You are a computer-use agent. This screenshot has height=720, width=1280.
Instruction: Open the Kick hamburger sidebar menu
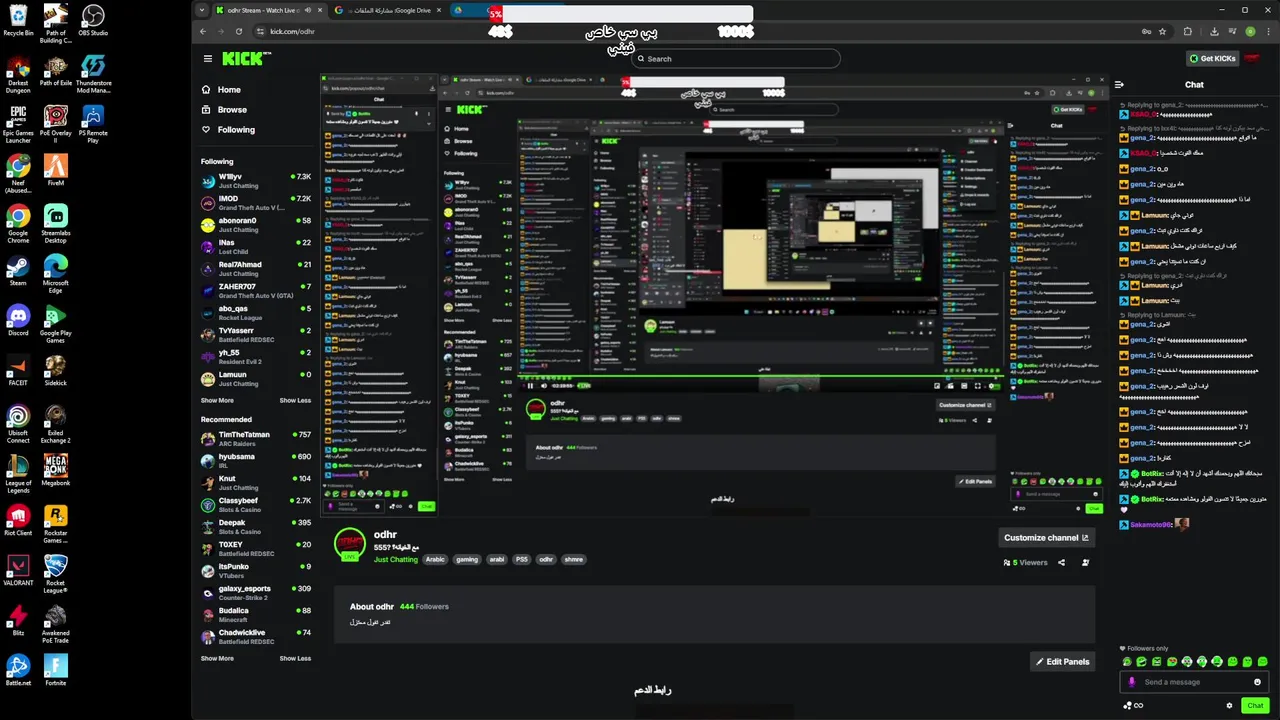click(207, 59)
